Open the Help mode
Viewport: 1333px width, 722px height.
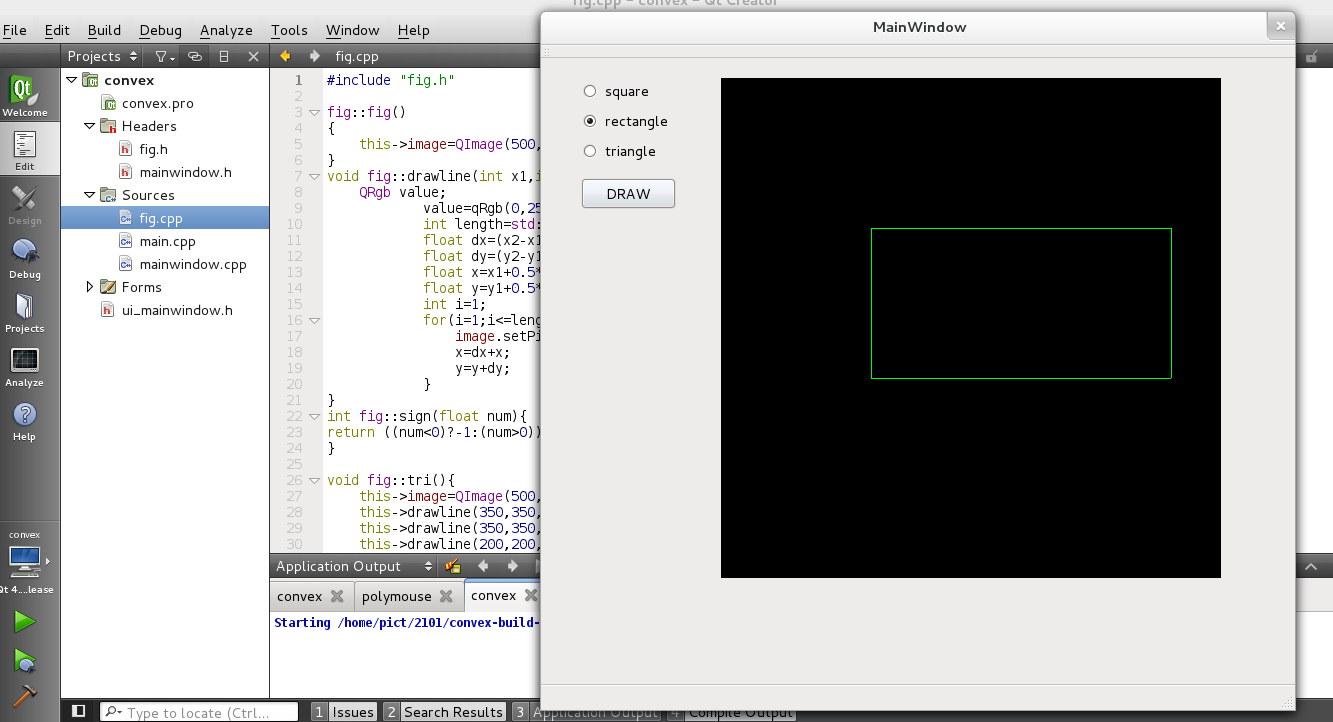tap(26, 420)
